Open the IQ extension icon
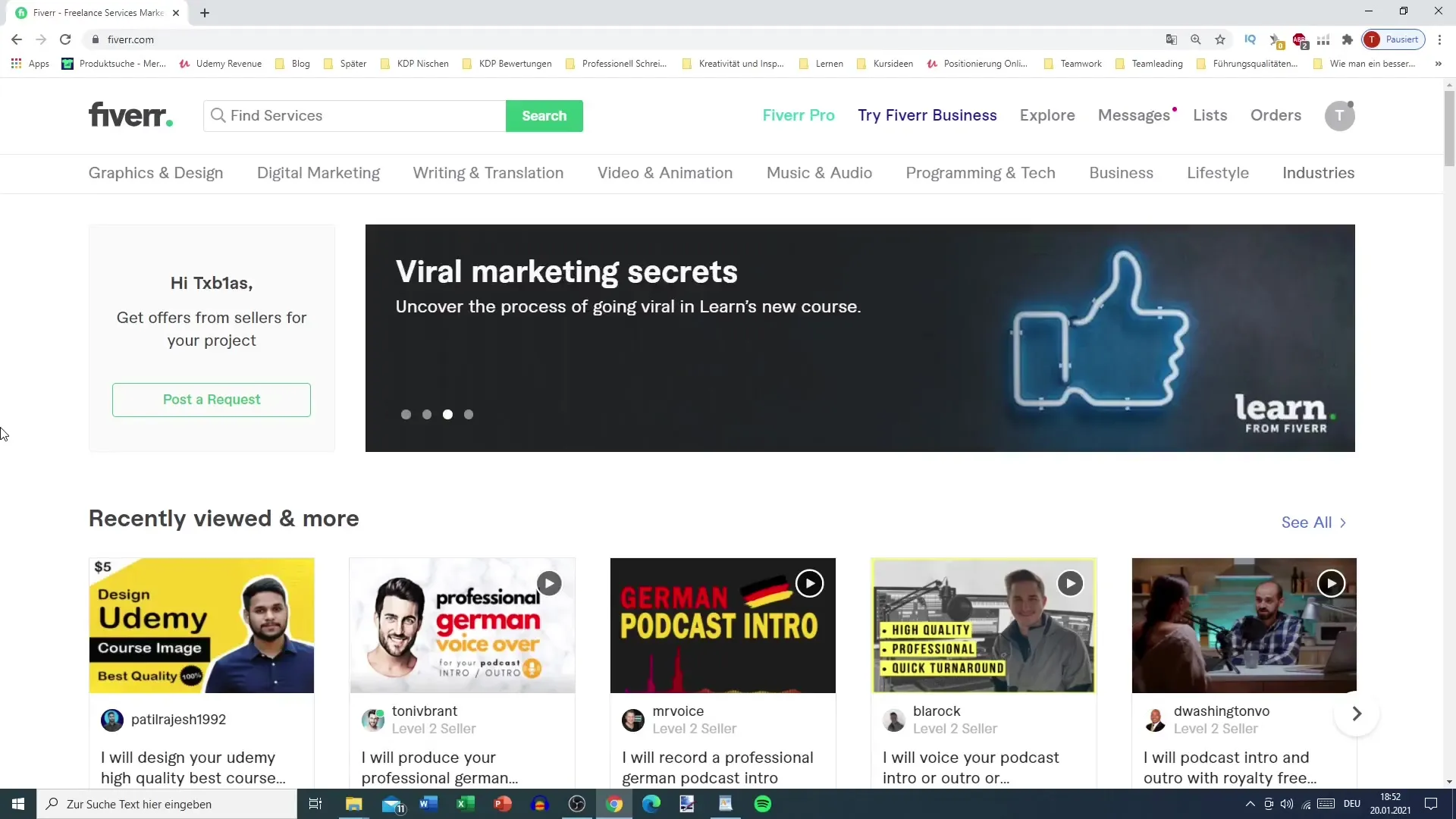Screen dimensions: 1456x819 1250,39
